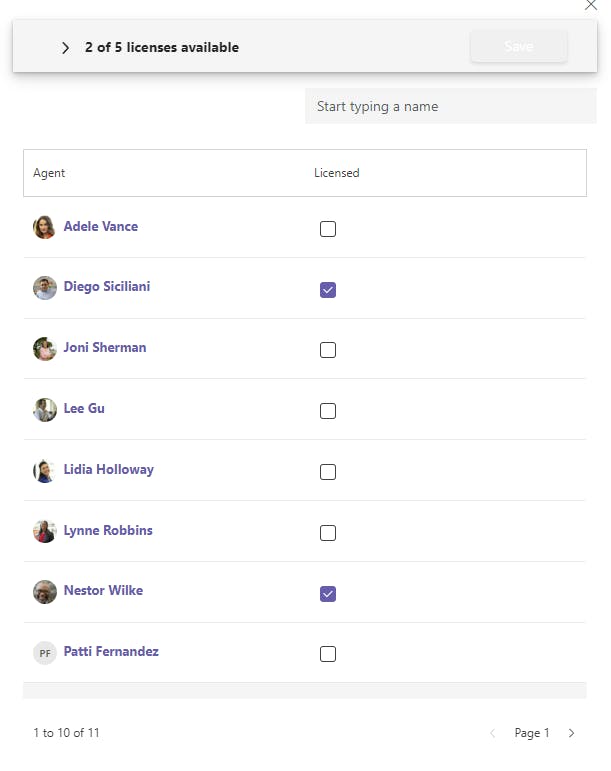Click the Licensed column header

click(337, 173)
